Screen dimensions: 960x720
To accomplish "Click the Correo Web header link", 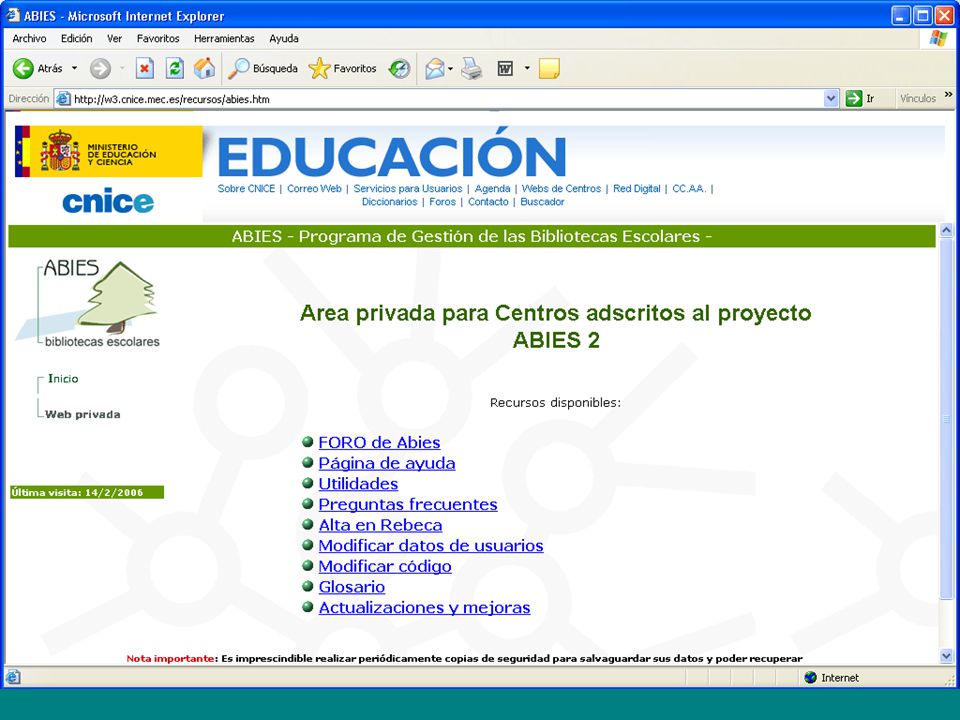I will tap(314, 189).
